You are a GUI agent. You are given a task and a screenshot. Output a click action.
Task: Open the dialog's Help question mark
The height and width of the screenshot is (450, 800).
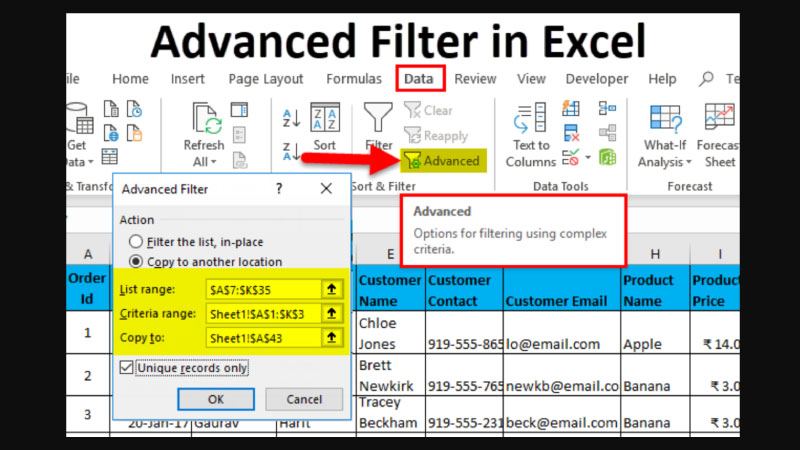tap(279, 188)
